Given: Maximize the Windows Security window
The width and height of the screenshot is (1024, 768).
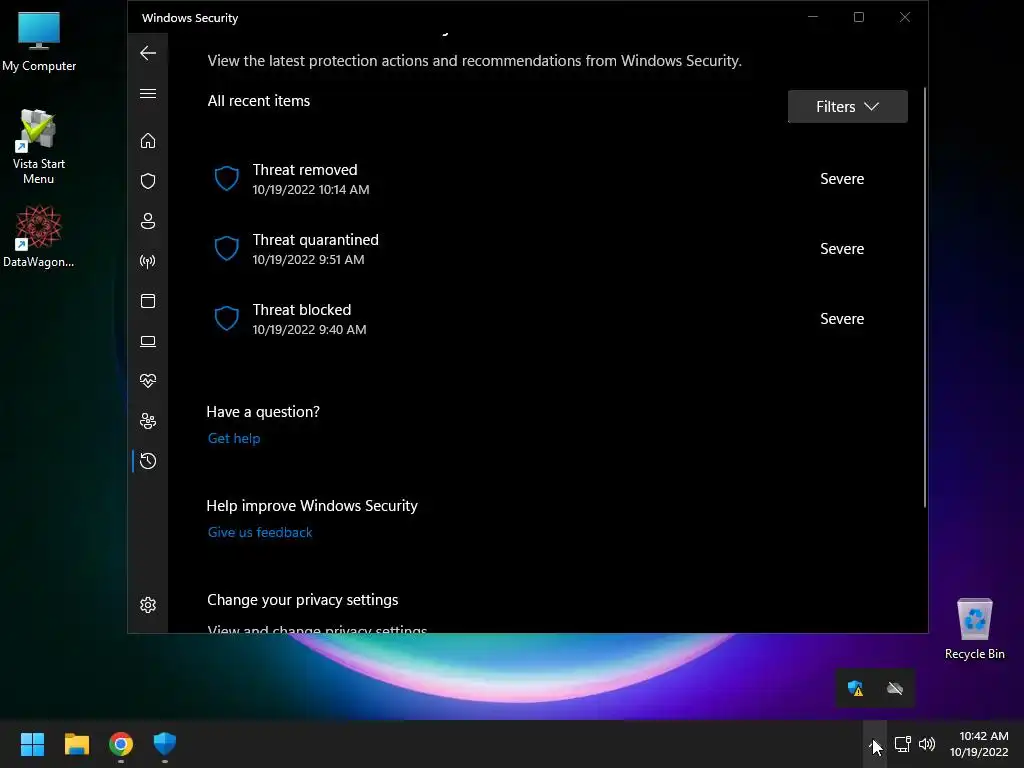Looking at the screenshot, I should point(859,17).
